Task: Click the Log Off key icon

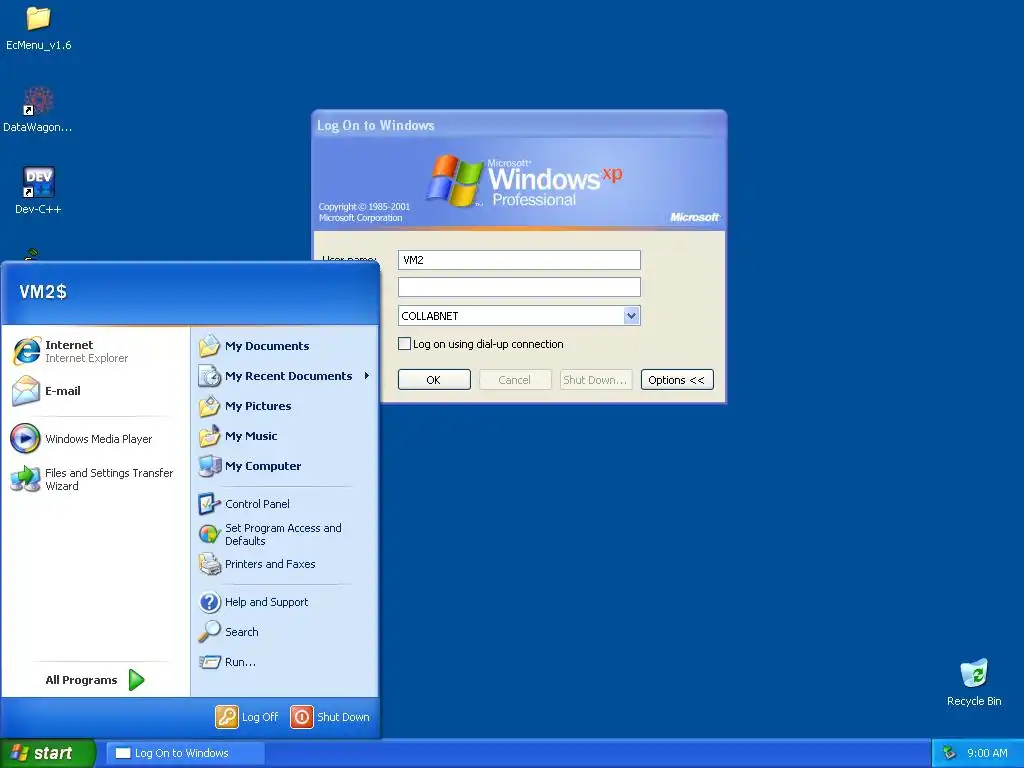Action: click(x=227, y=716)
